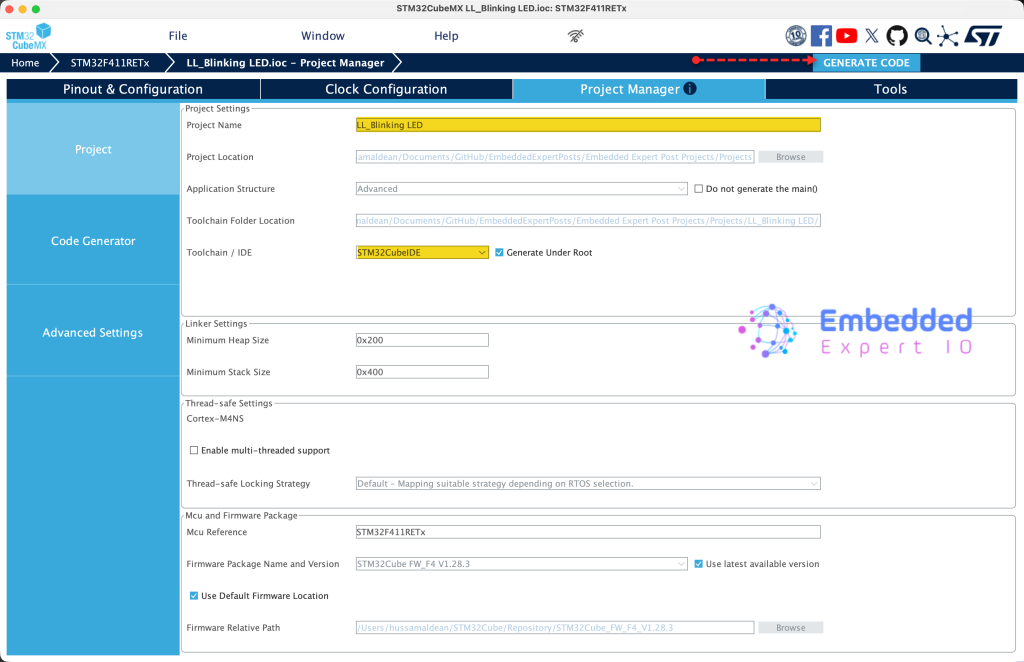Open the YouTube channel icon
The image size is (1024, 662).
(x=846, y=36)
